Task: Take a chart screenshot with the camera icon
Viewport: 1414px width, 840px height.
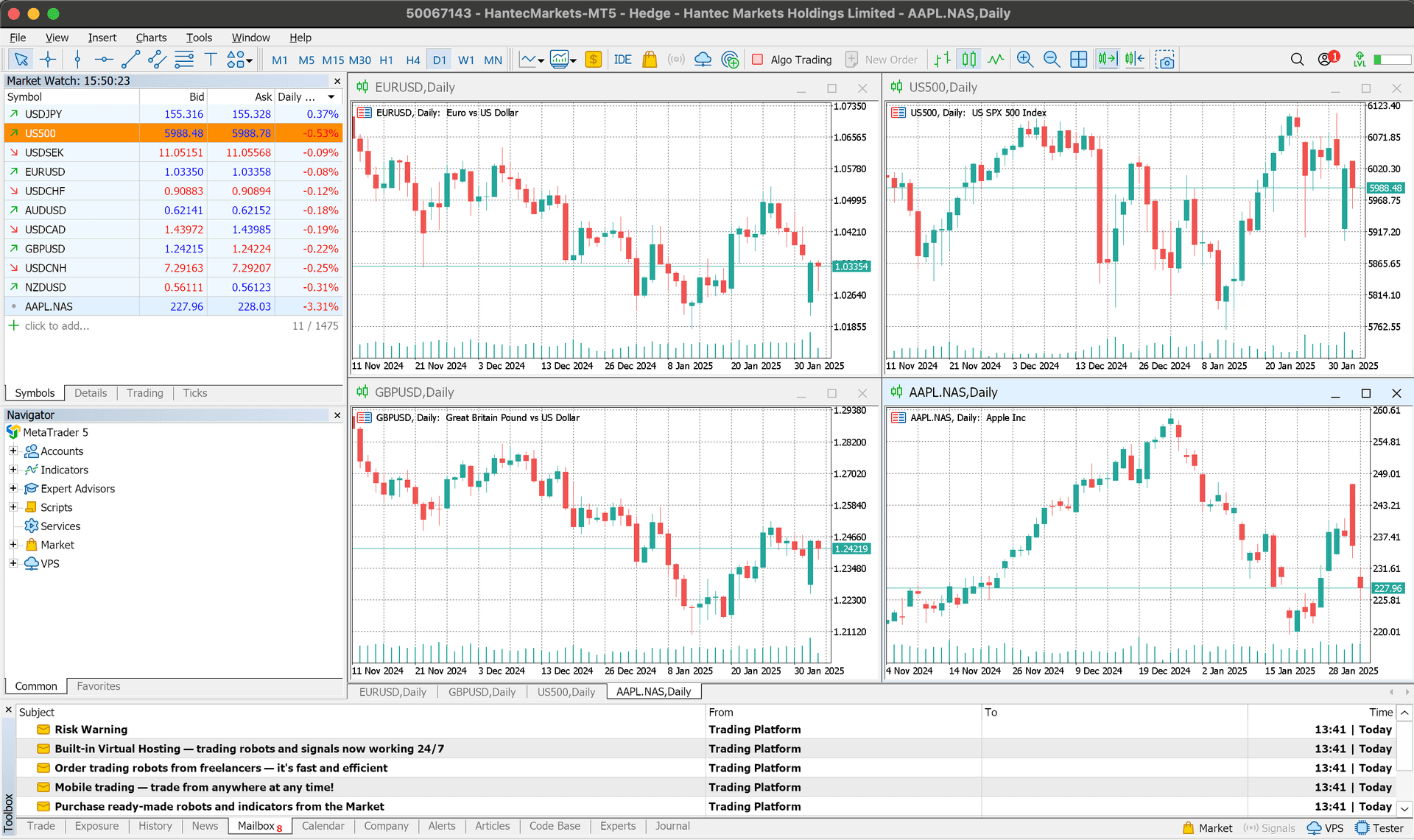Action: [1165, 59]
